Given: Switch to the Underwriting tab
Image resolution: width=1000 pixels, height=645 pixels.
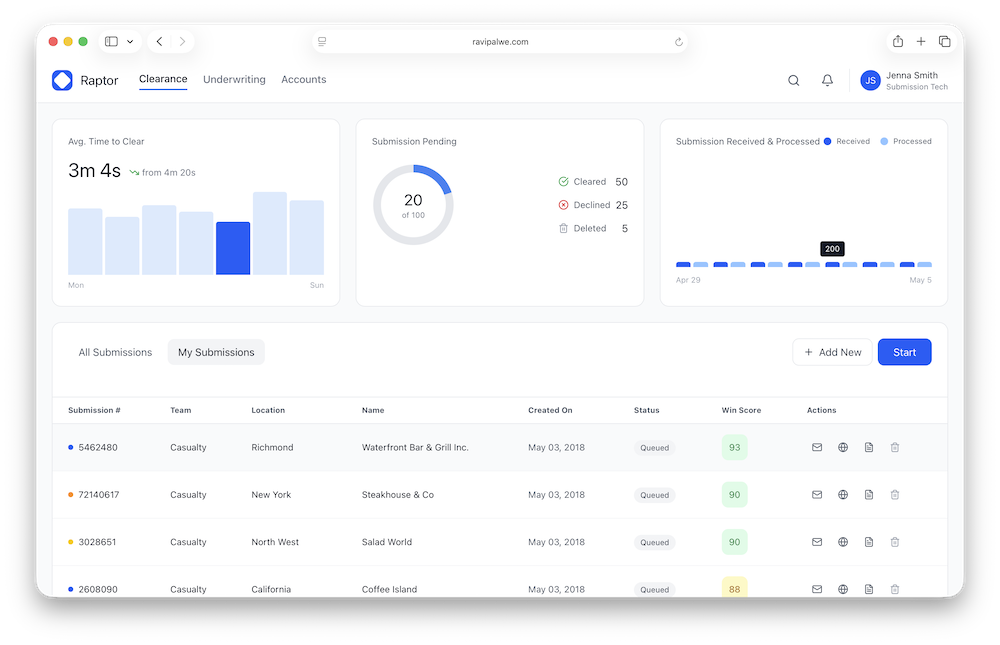Looking at the screenshot, I should coord(234,79).
